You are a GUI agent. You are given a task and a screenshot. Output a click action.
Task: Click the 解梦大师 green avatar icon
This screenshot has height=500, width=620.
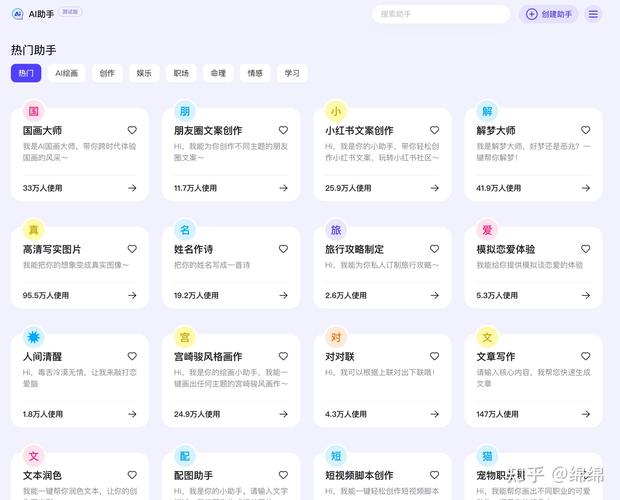pos(487,111)
